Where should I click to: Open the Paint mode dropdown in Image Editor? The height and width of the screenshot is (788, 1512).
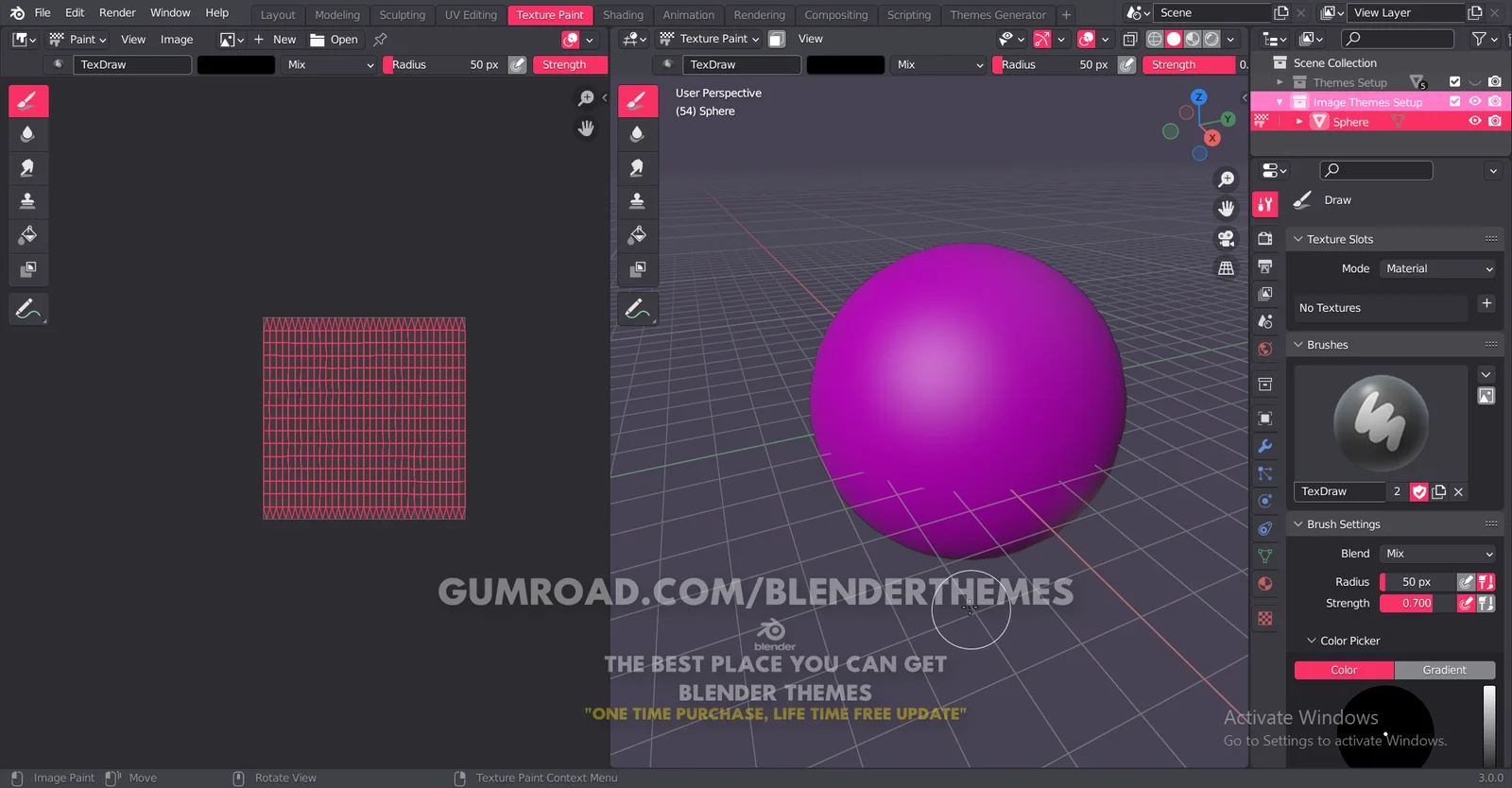[x=77, y=40]
